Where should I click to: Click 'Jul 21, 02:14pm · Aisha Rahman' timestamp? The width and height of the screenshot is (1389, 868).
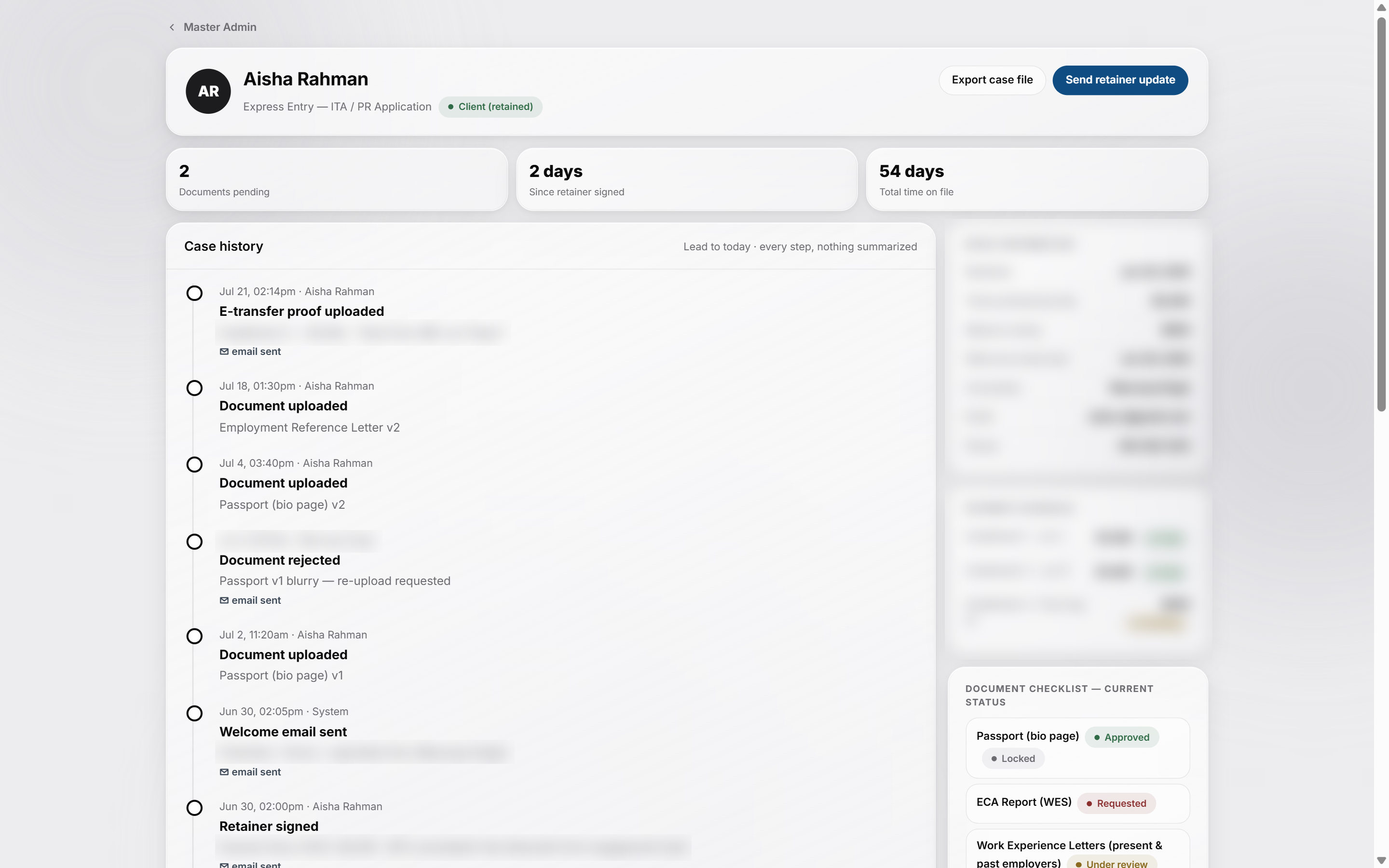[x=297, y=292]
